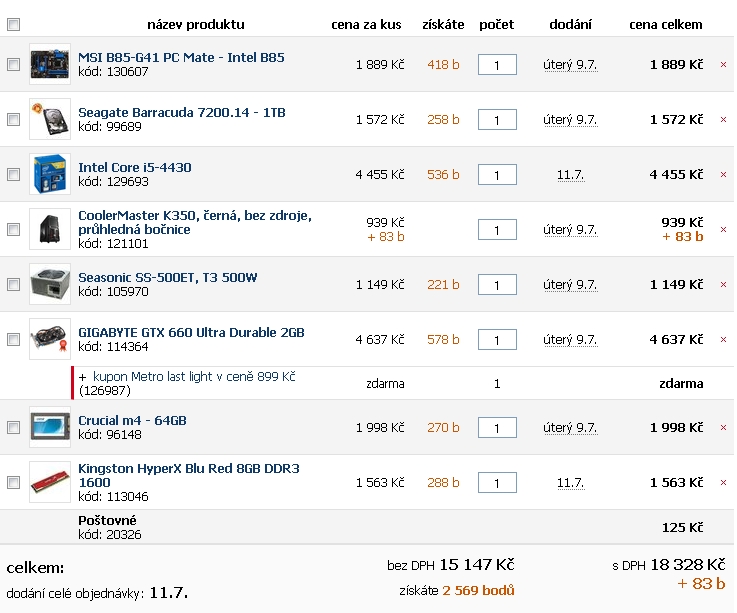
Task: Click kód: 130607 under MSI board
Action: pos(113,71)
